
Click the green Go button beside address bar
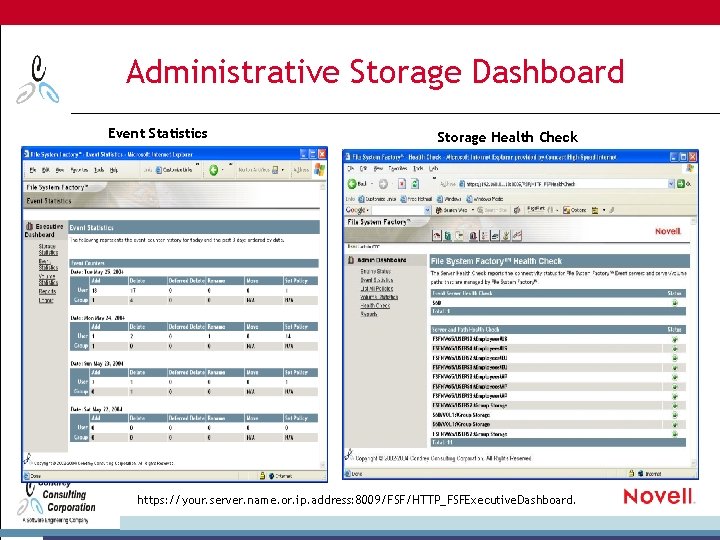coord(681,184)
